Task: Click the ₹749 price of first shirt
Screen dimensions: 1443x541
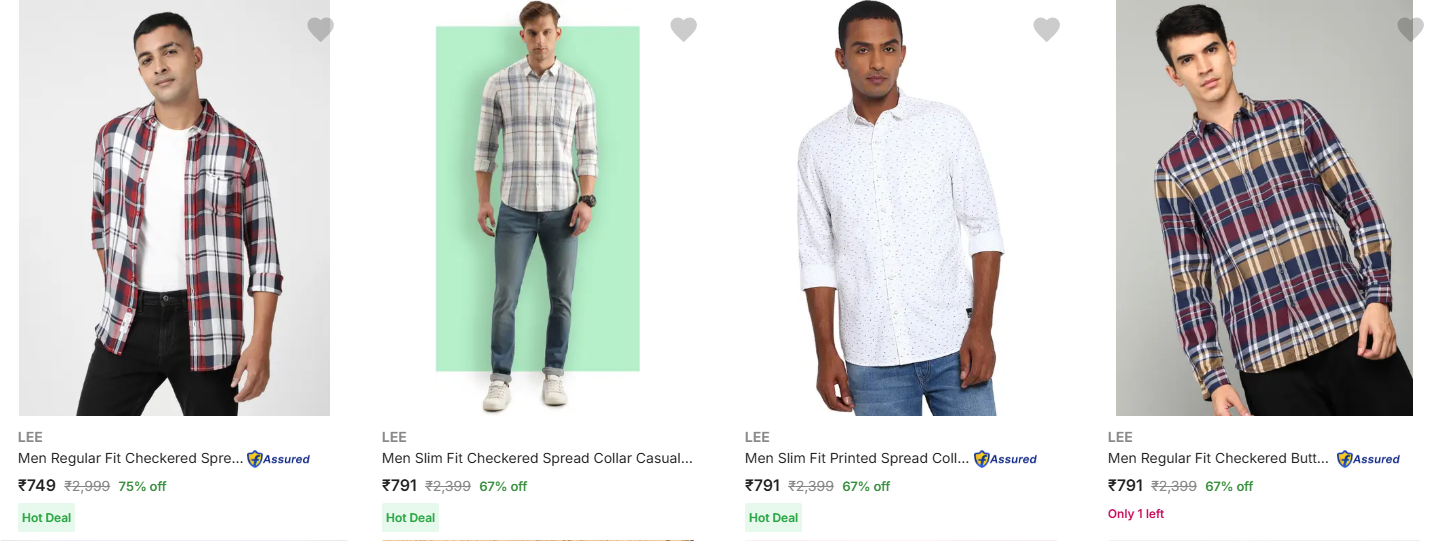Action: [37, 486]
